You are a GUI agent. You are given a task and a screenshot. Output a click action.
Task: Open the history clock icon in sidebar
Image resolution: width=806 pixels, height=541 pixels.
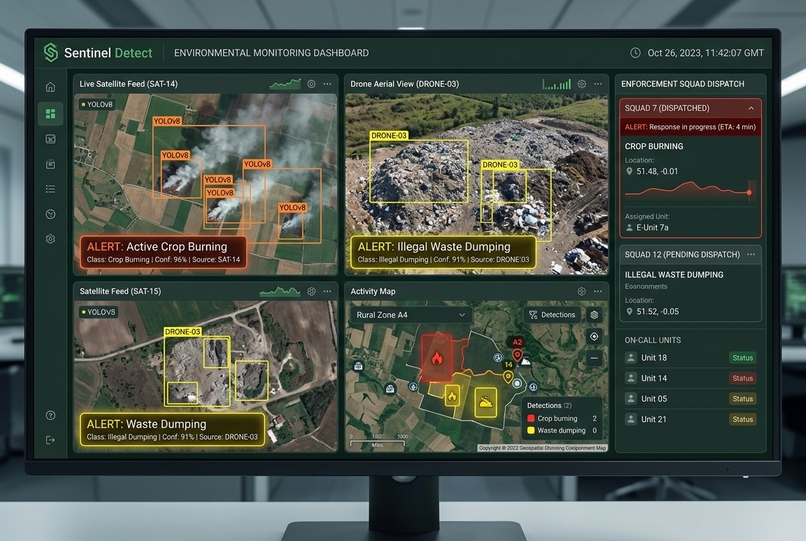point(50,214)
